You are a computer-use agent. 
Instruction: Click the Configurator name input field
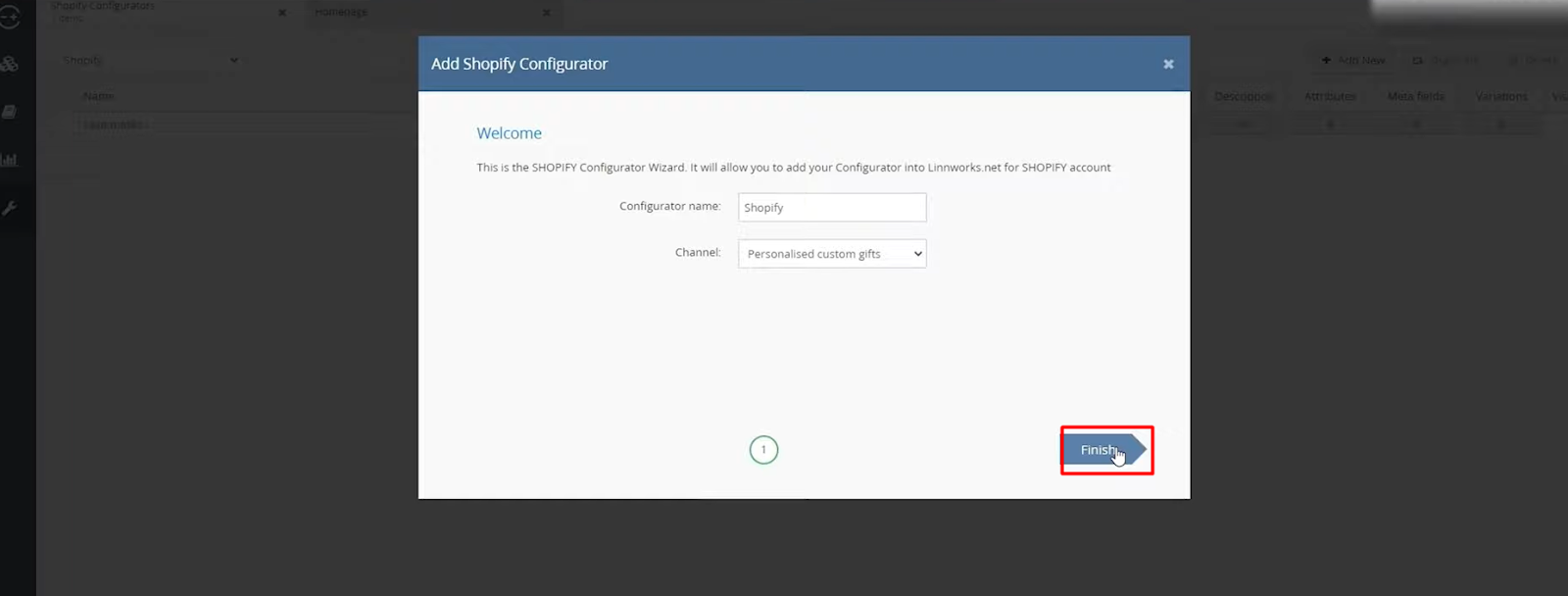832,207
